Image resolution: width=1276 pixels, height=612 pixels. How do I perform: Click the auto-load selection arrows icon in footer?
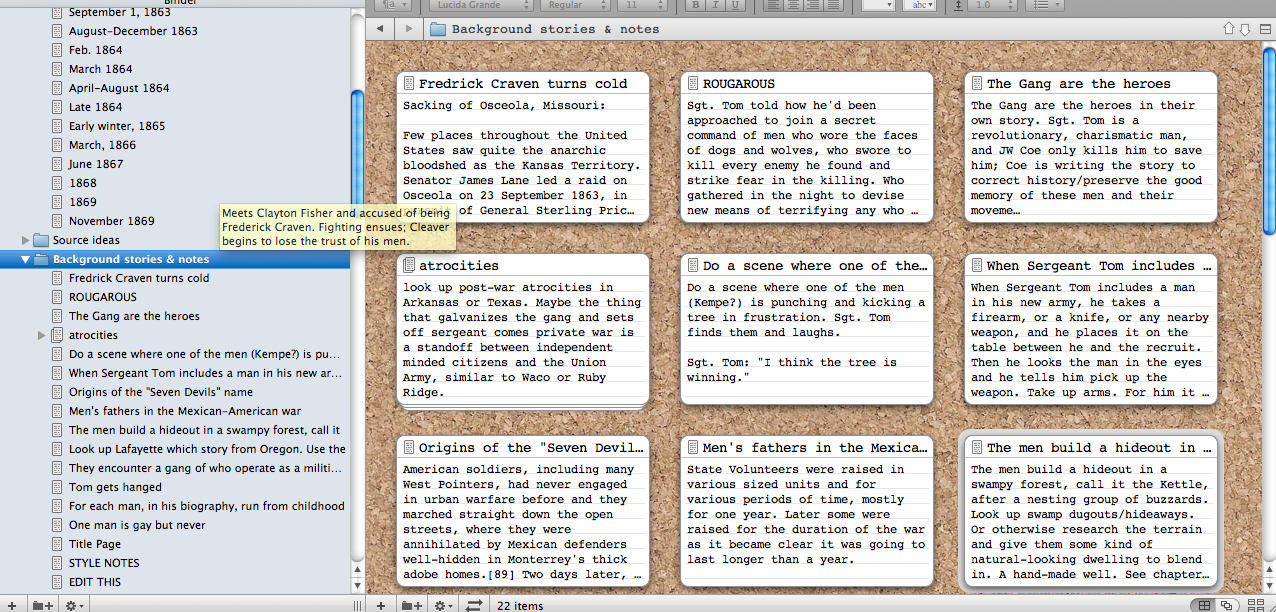click(474, 605)
